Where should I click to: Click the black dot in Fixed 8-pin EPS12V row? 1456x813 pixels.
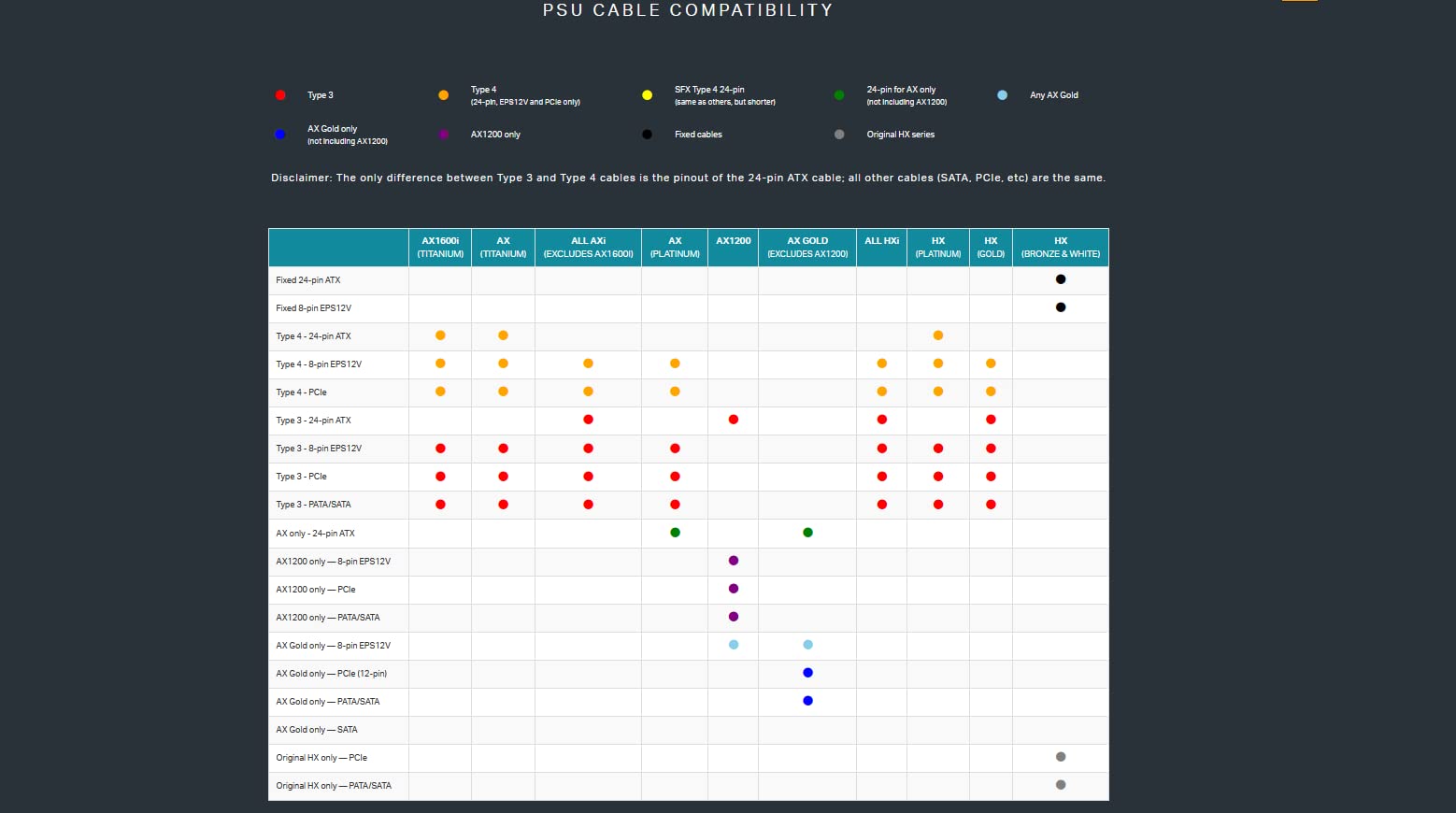click(1061, 307)
